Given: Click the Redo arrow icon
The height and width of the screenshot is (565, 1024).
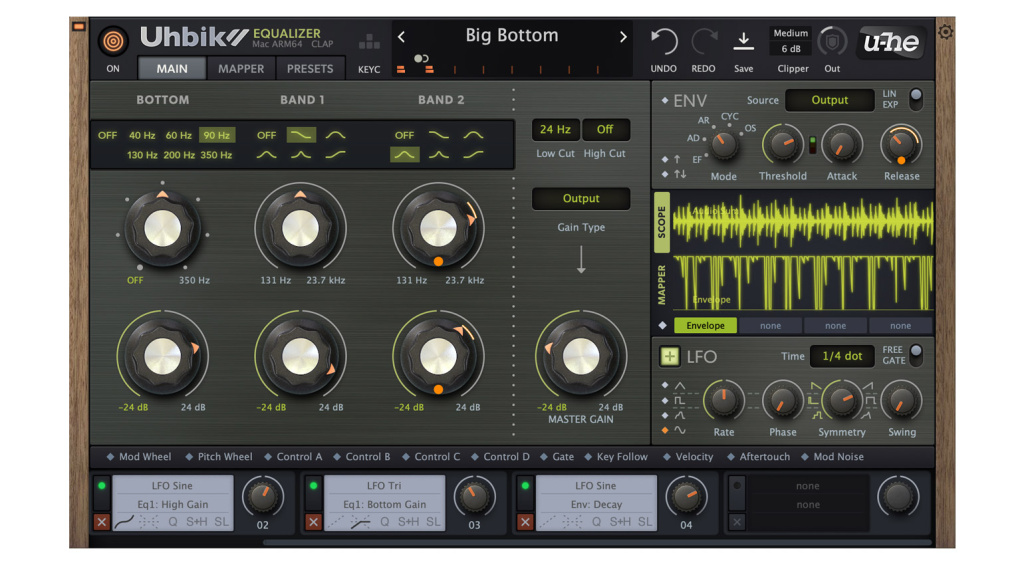Looking at the screenshot, I should click(704, 42).
